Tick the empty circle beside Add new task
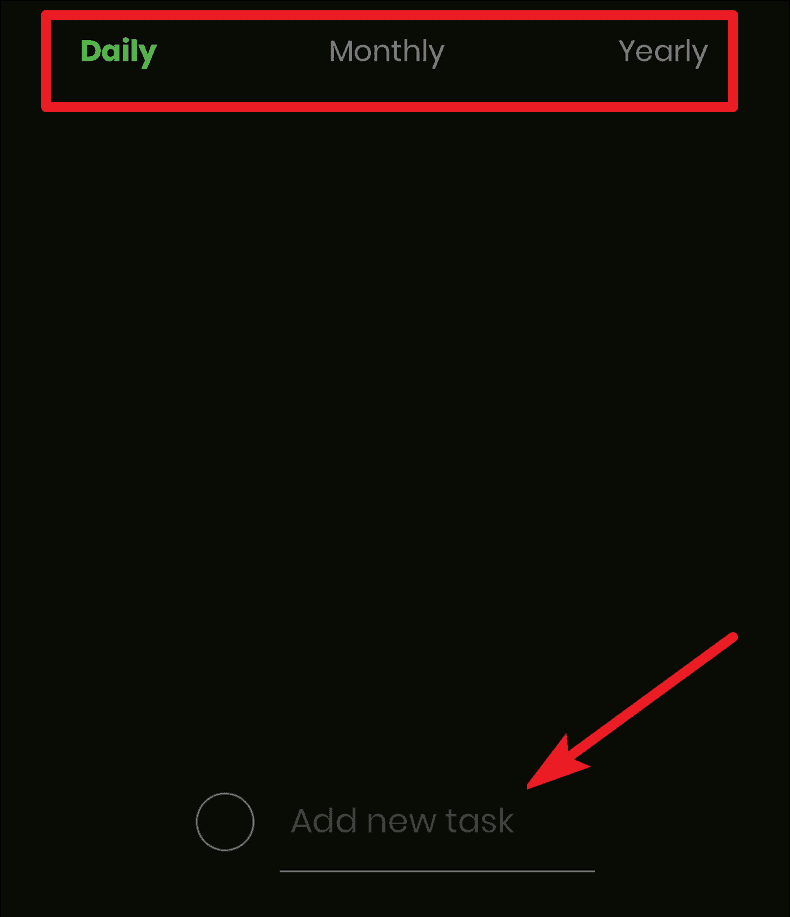Image resolution: width=790 pixels, height=917 pixels. pyautogui.click(x=225, y=822)
